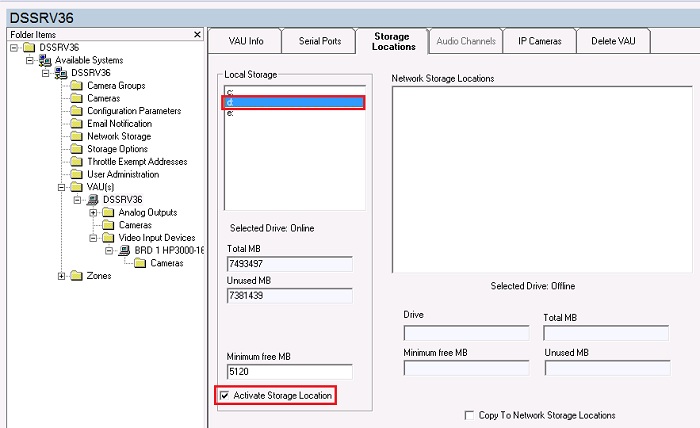This screenshot has width=700, height=428.
Task: Select Analog Outputs tree label
Action: click(148, 212)
